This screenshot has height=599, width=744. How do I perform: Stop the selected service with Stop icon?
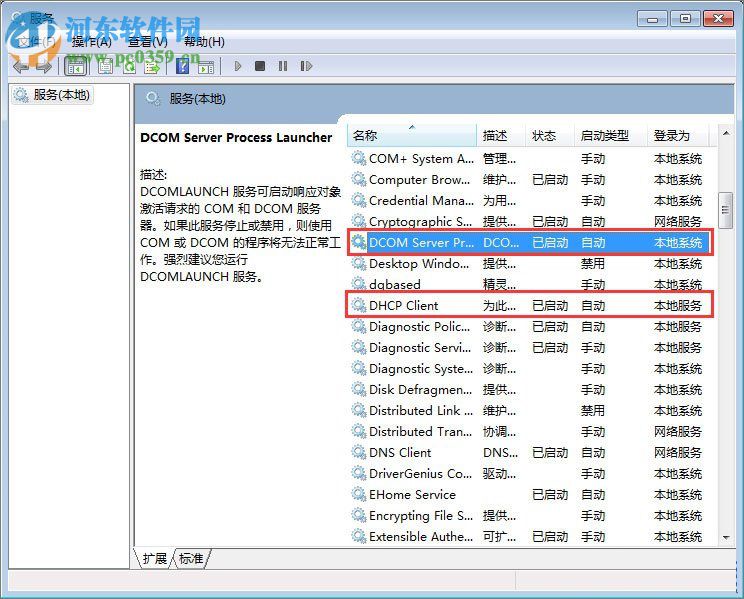coord(260,66)
